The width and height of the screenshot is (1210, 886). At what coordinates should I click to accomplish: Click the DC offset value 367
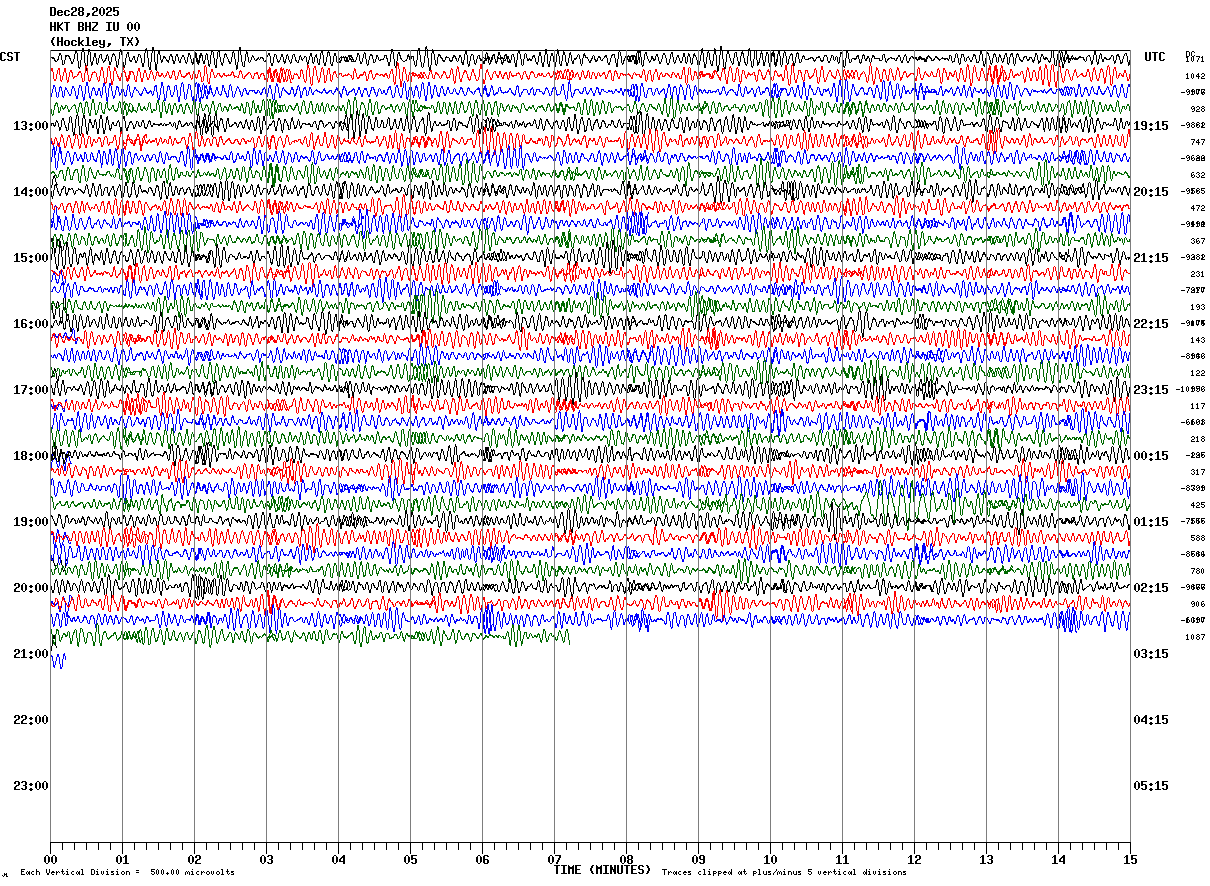[1197, 241]
